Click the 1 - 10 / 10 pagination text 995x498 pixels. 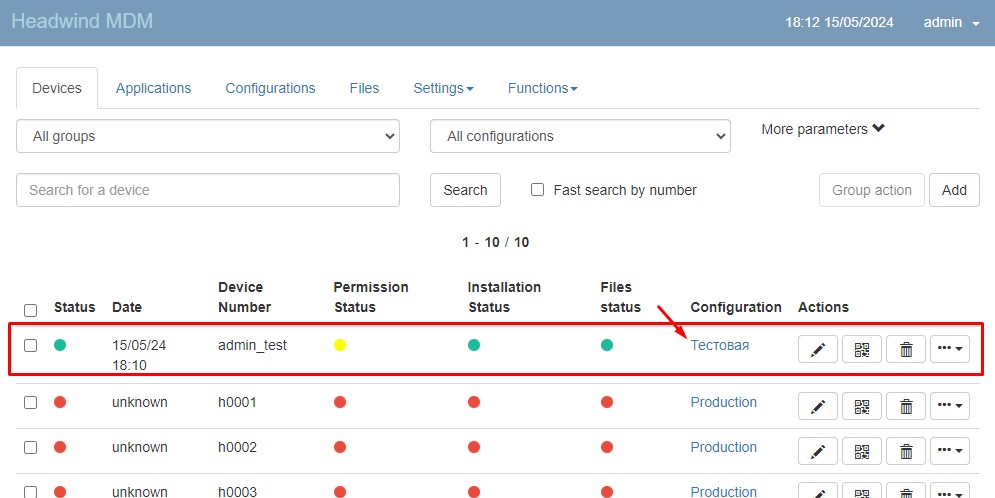pyautogui.click(x=496, y=242)
